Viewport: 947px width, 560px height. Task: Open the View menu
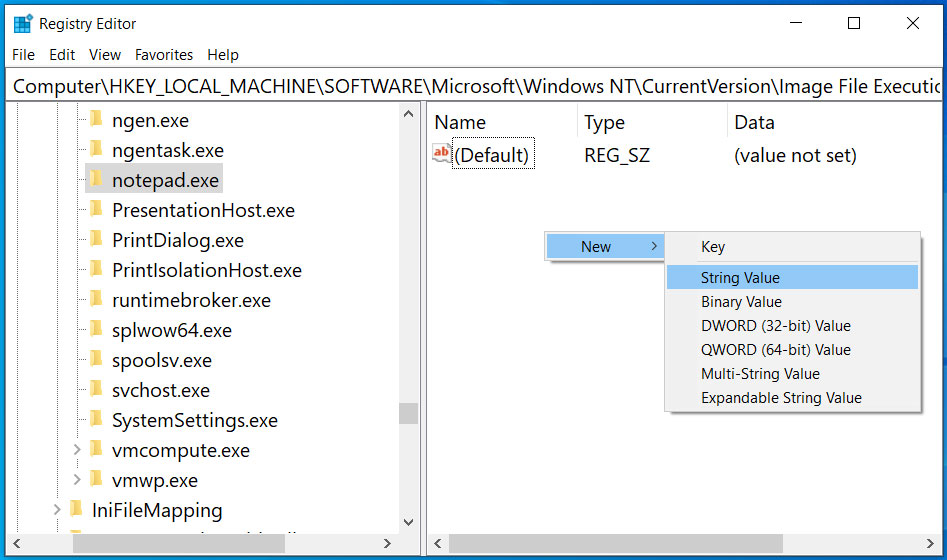pos(105,55)
